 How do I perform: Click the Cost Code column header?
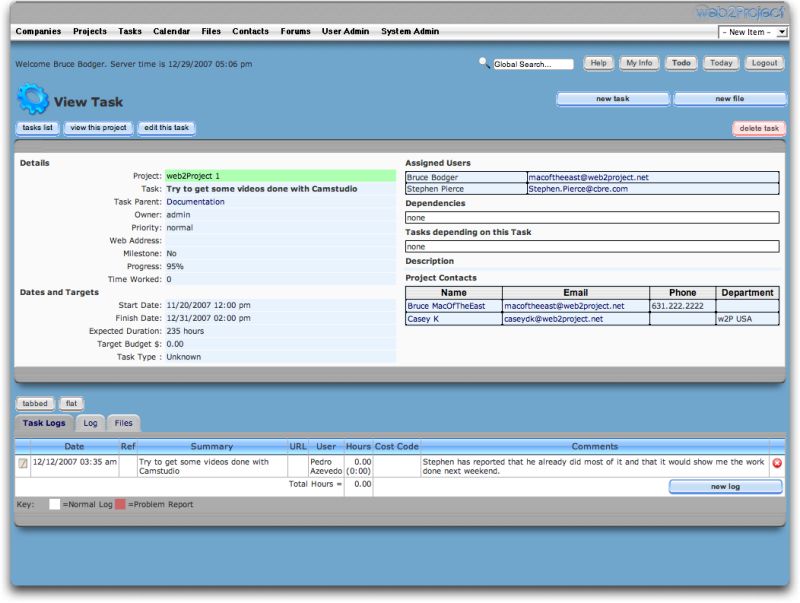(x=396, y=446)
